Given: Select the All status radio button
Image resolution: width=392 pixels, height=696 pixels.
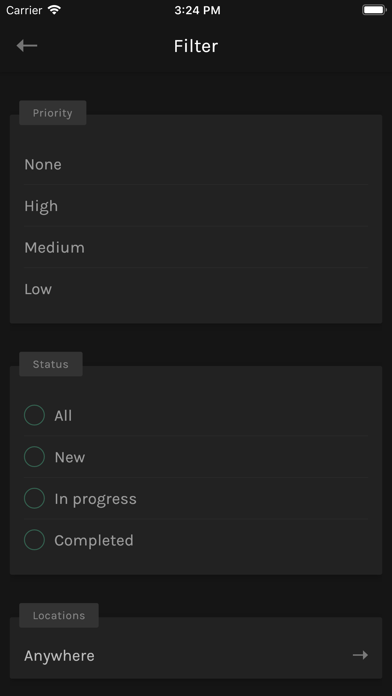Looking at the screenshot, I should pyautogui.click(x=34, y=415).
